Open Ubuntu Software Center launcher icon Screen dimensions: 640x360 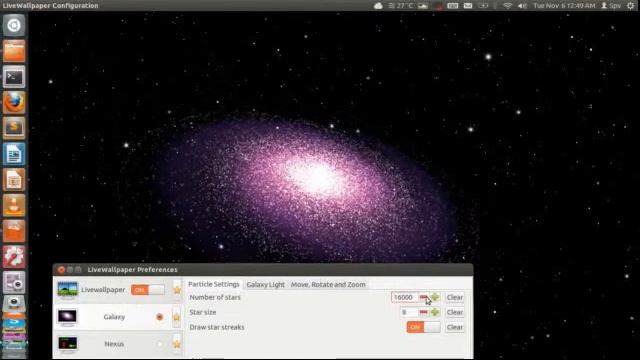[14, 231]
